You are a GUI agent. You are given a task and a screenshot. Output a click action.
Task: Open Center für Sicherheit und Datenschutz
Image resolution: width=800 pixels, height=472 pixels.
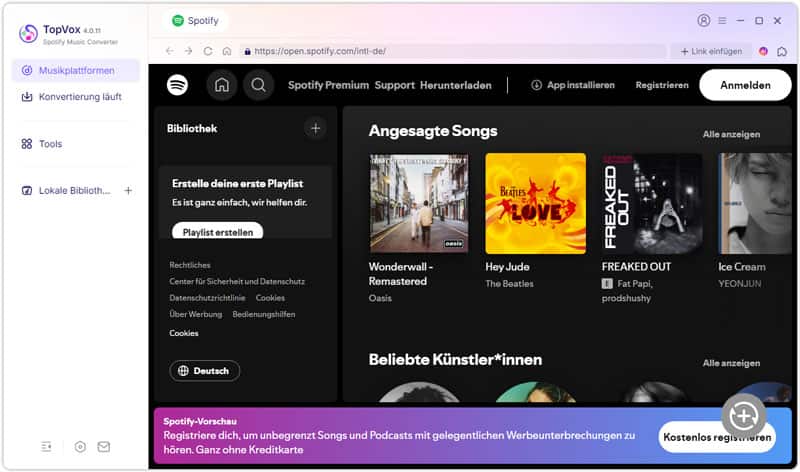(237, 281)
